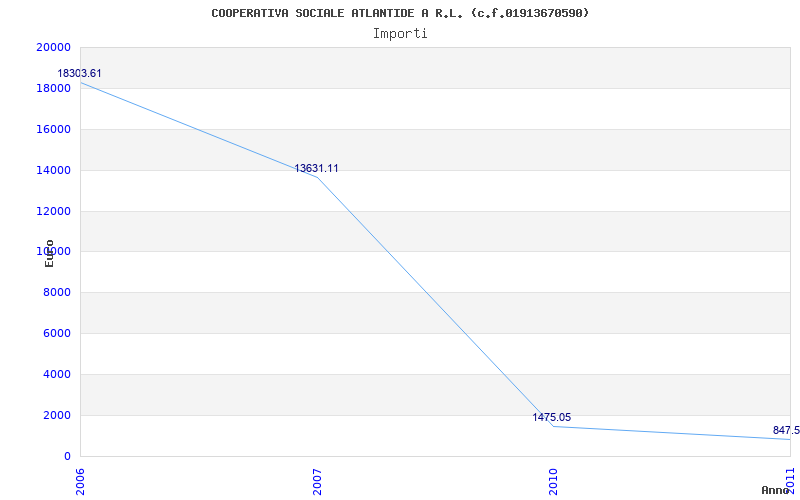The width and height of the screenshot is (800, 500).
Task: Click y-axis value 20000
Action: [53, 47]
